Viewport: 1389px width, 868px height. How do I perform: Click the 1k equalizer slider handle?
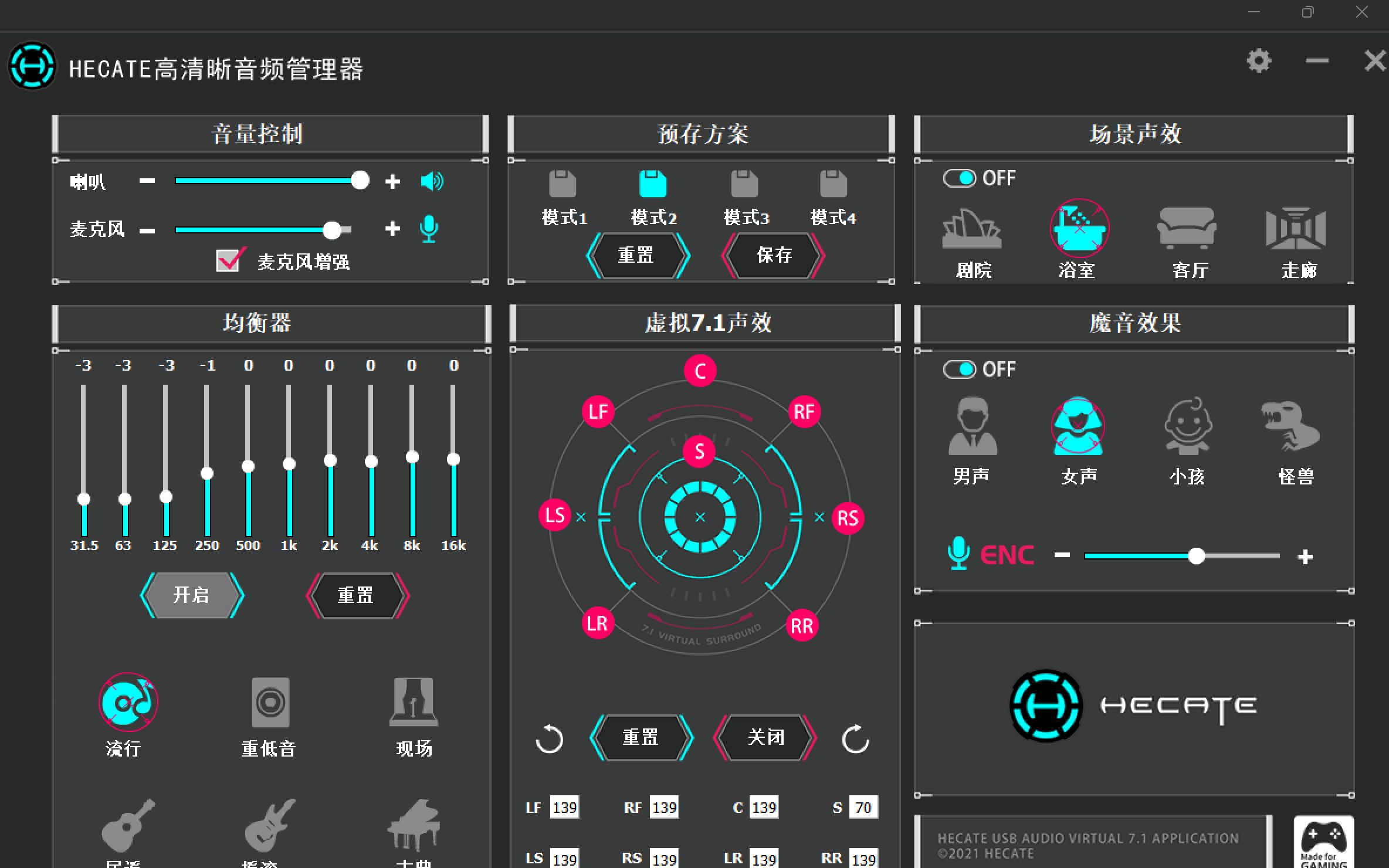289,464
